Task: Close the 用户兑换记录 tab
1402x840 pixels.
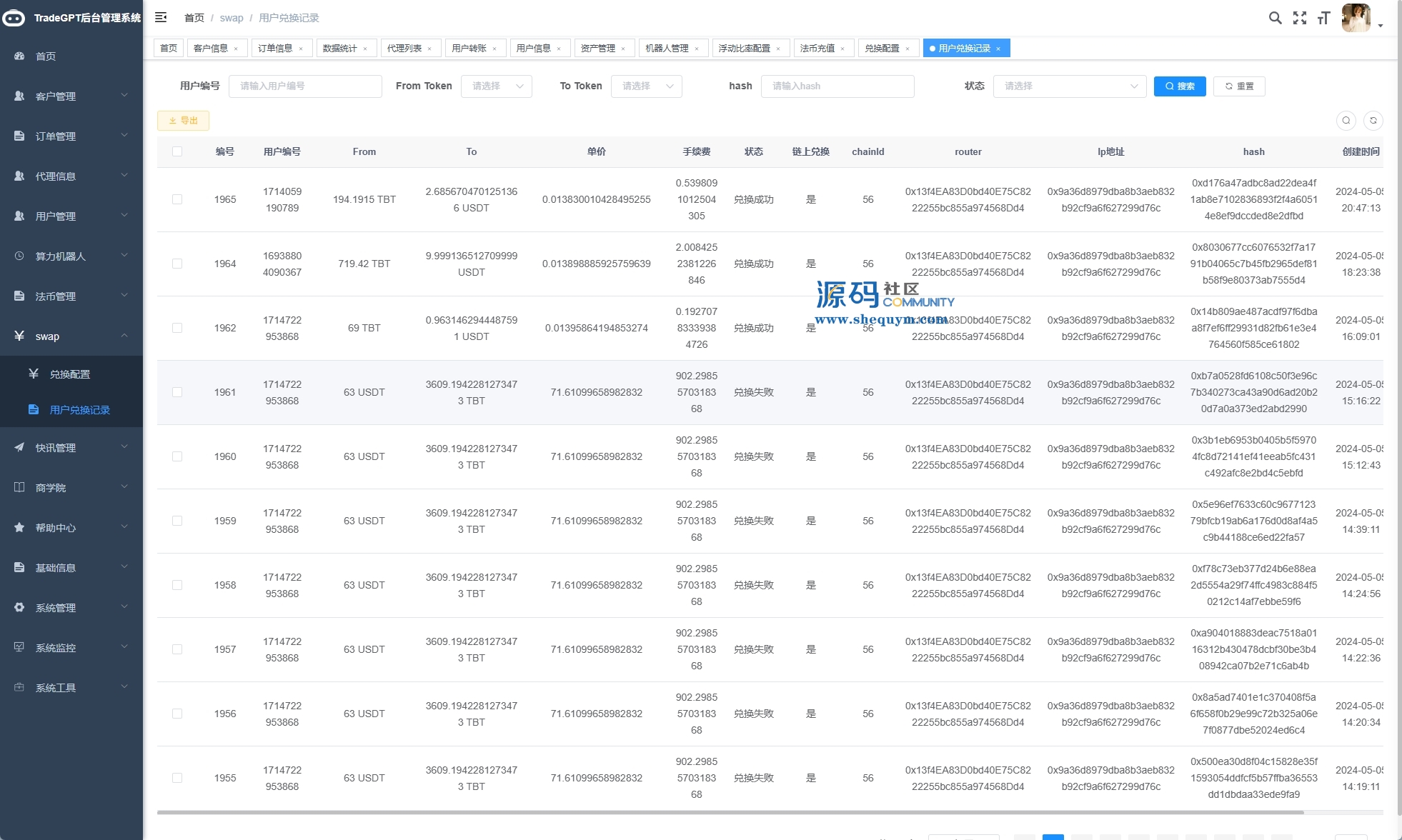Action: [998, 49]
